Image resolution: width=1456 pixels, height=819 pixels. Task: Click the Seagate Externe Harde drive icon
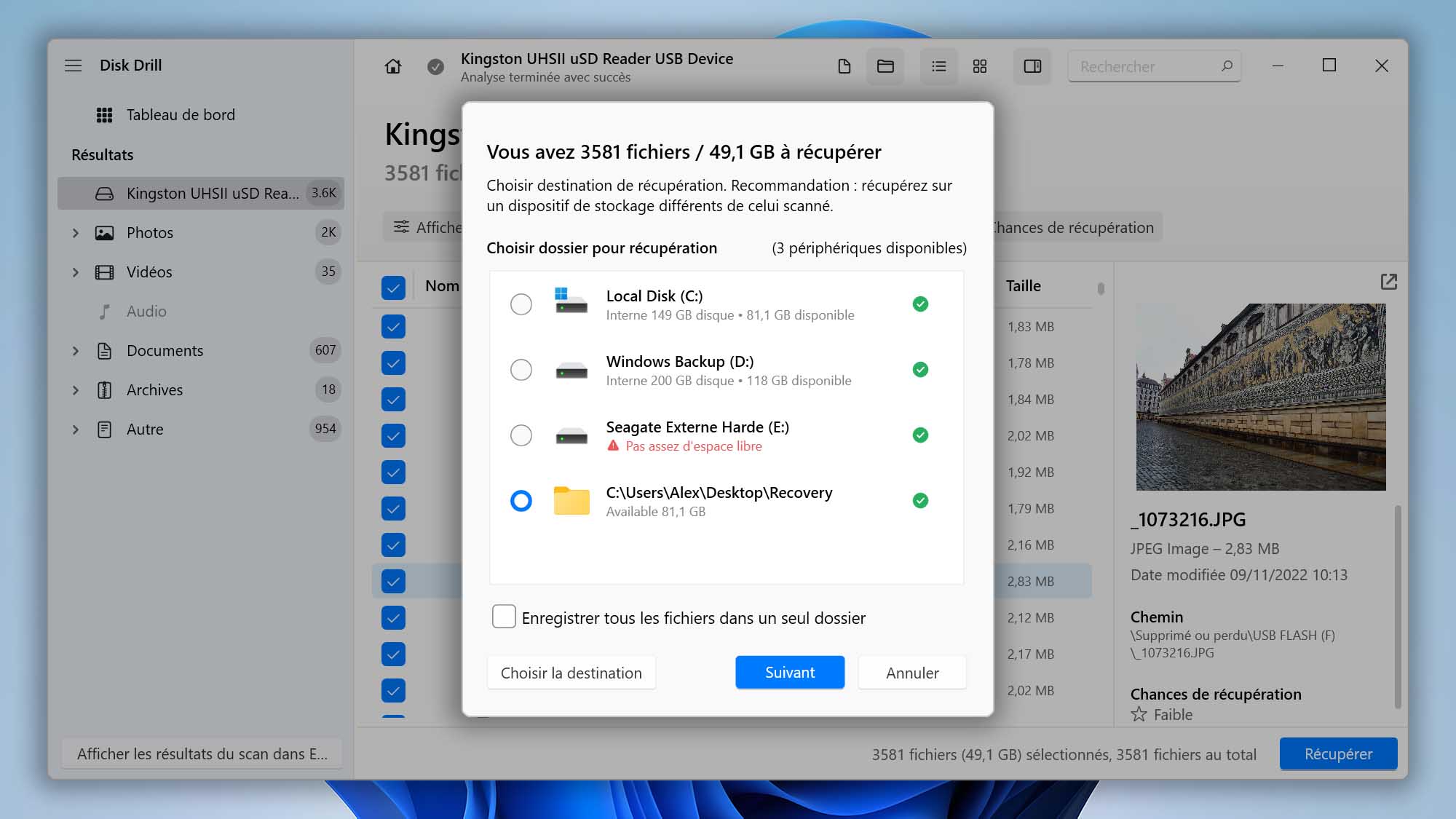571,436
